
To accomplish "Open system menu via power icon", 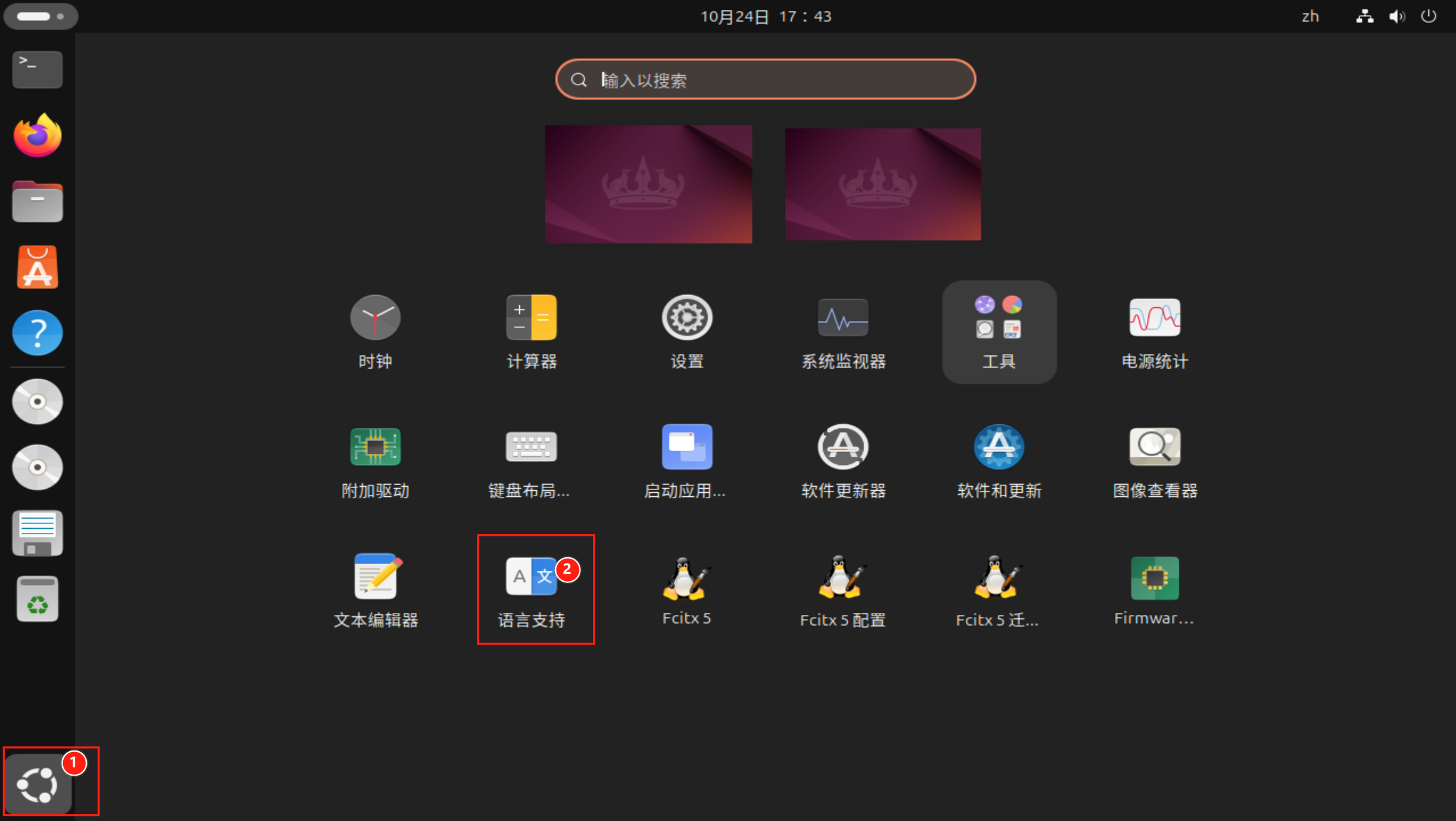I will [1428, 16].
